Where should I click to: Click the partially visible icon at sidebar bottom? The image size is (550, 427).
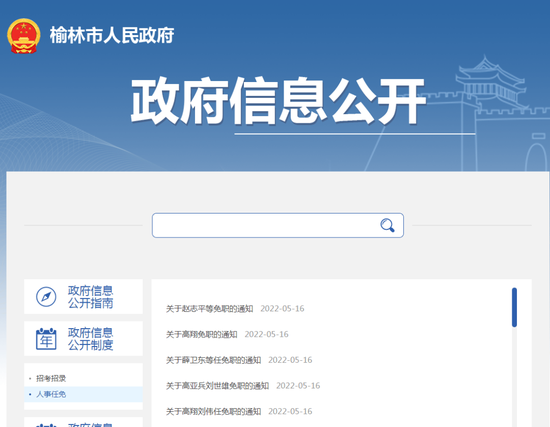coord(46,425)
